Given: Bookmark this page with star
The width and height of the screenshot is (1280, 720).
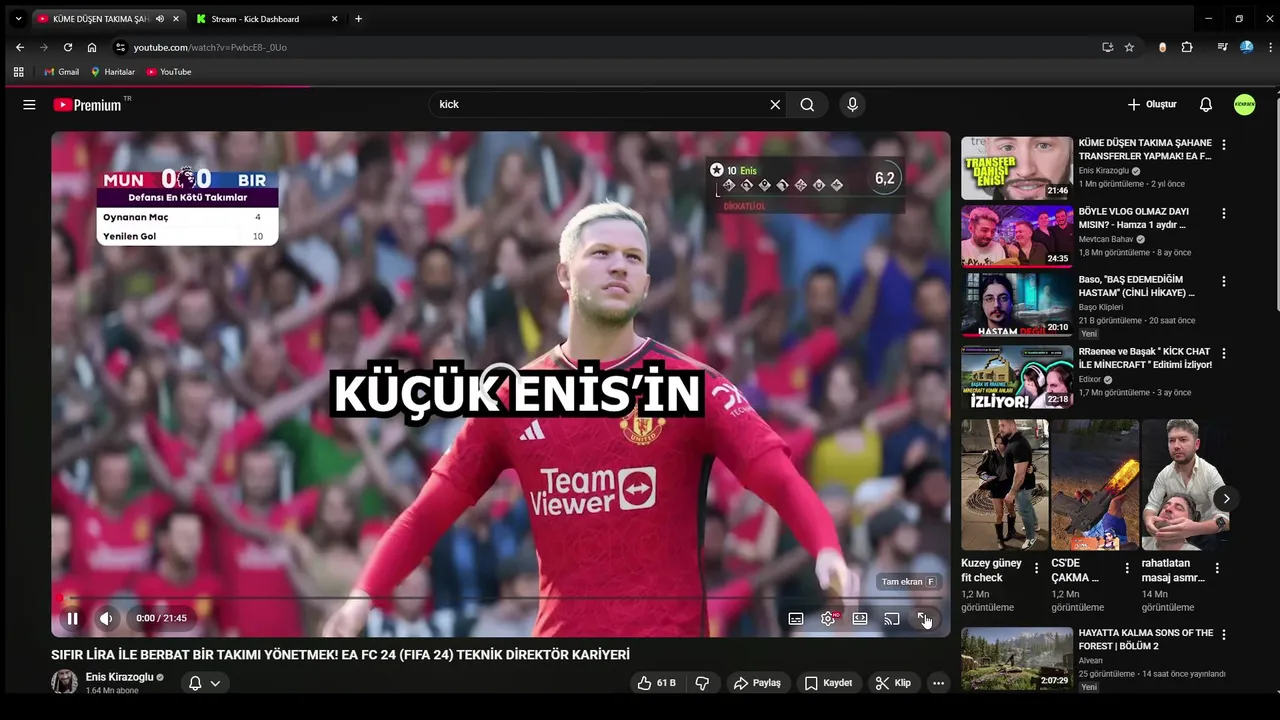Looking at the screenshot, I should [x=1129, y=47].
